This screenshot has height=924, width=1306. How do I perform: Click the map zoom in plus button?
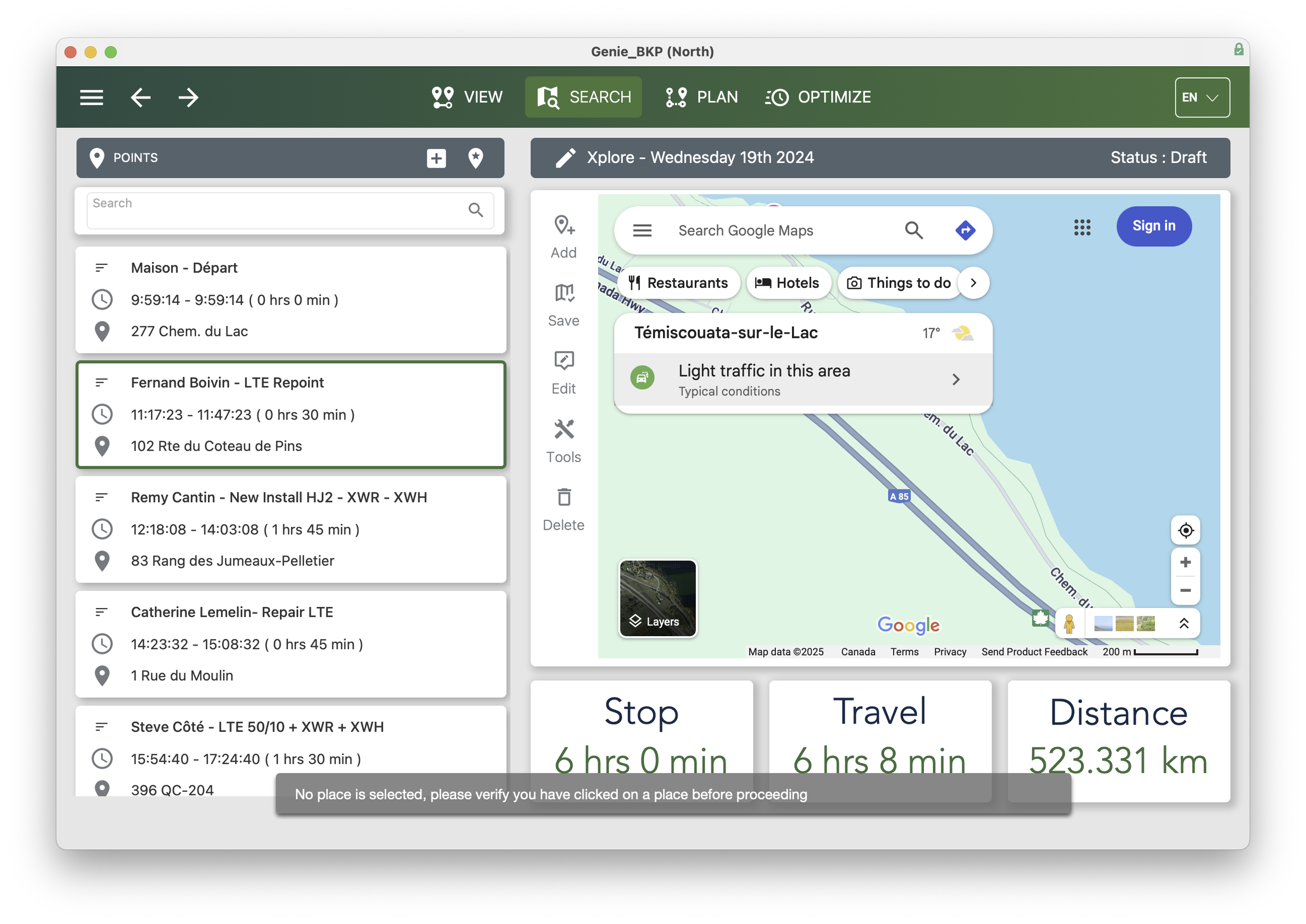pyautogui.click(x=1185, y=562)
